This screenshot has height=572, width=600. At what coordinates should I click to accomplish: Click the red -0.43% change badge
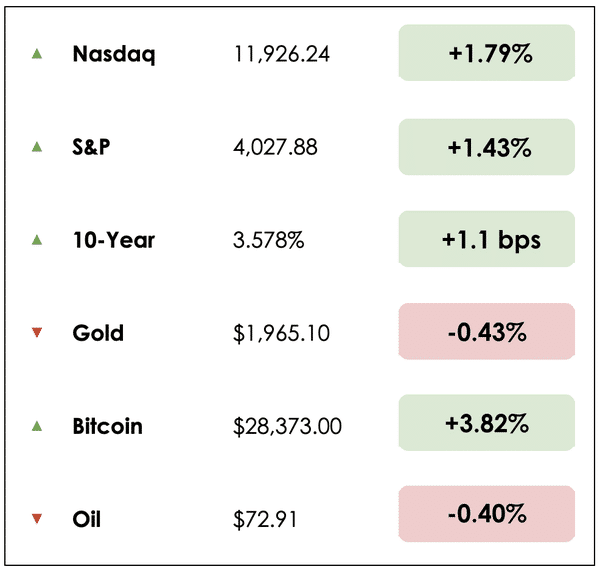(x=487, y=332)
